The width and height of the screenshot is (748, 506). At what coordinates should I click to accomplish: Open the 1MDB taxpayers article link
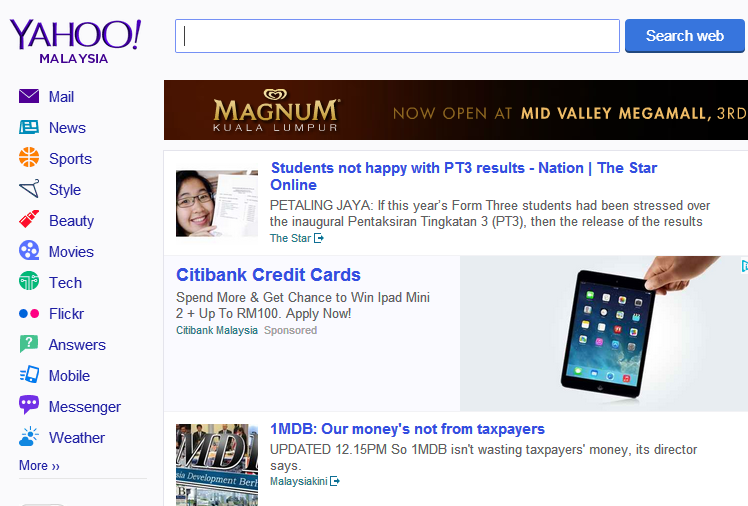click(407, 429)
